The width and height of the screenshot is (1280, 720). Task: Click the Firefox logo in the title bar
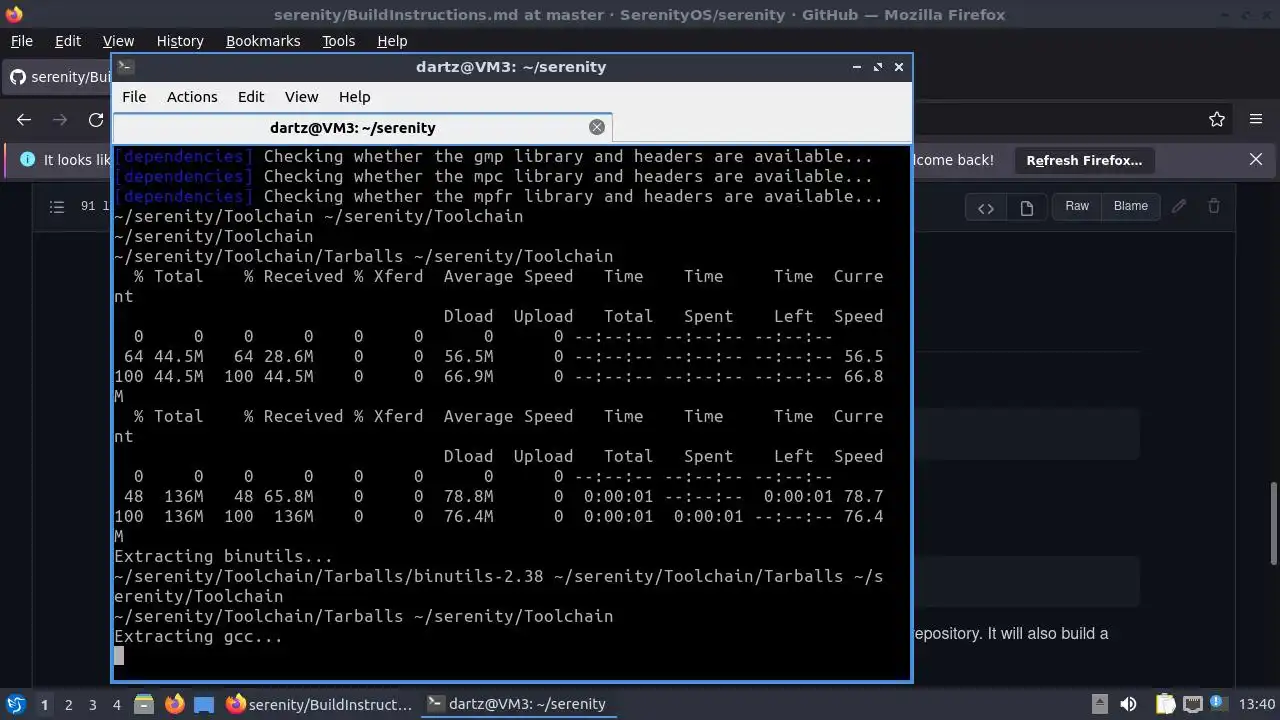13,14
